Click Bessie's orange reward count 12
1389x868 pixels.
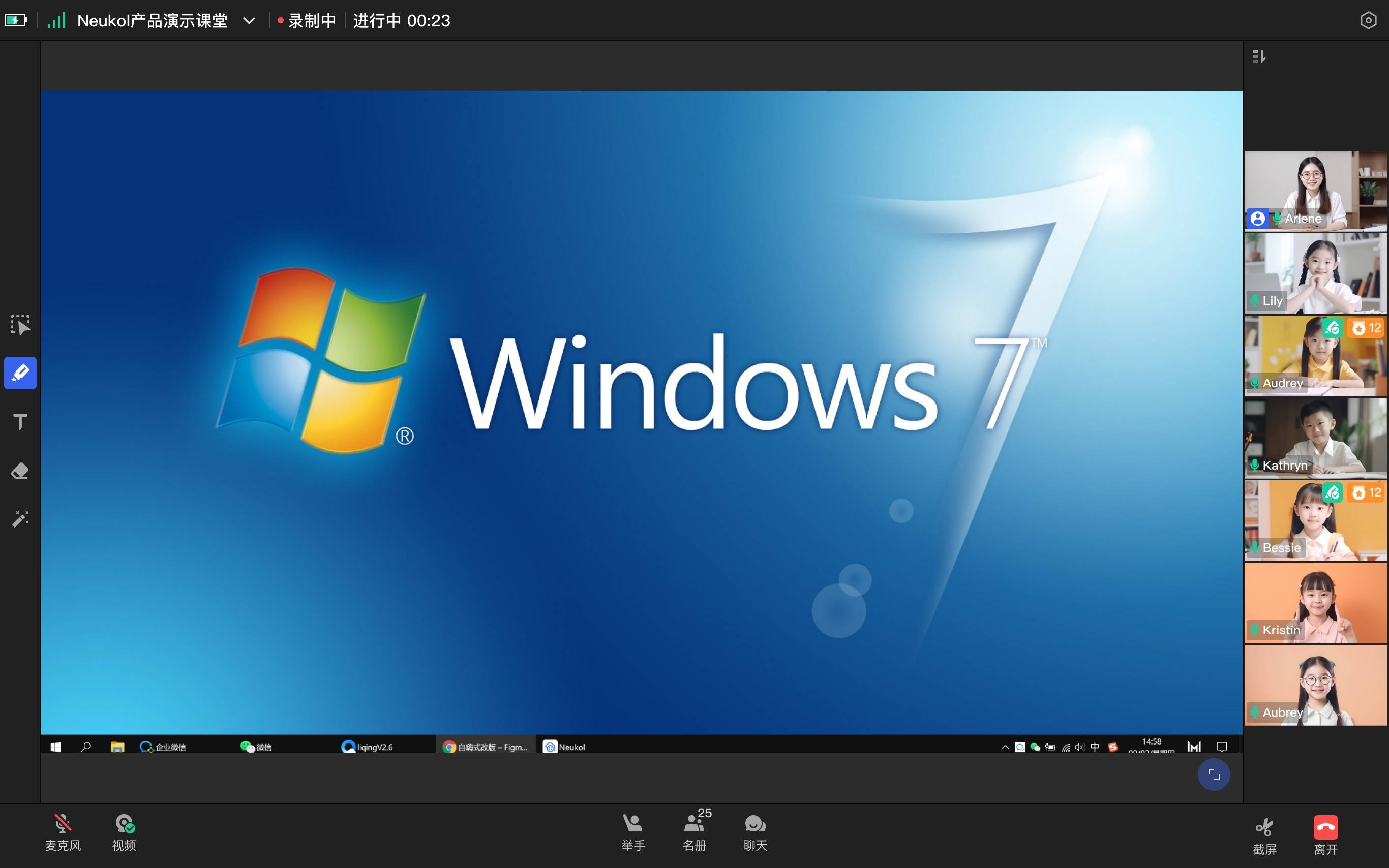click(x=1366, y=492)
